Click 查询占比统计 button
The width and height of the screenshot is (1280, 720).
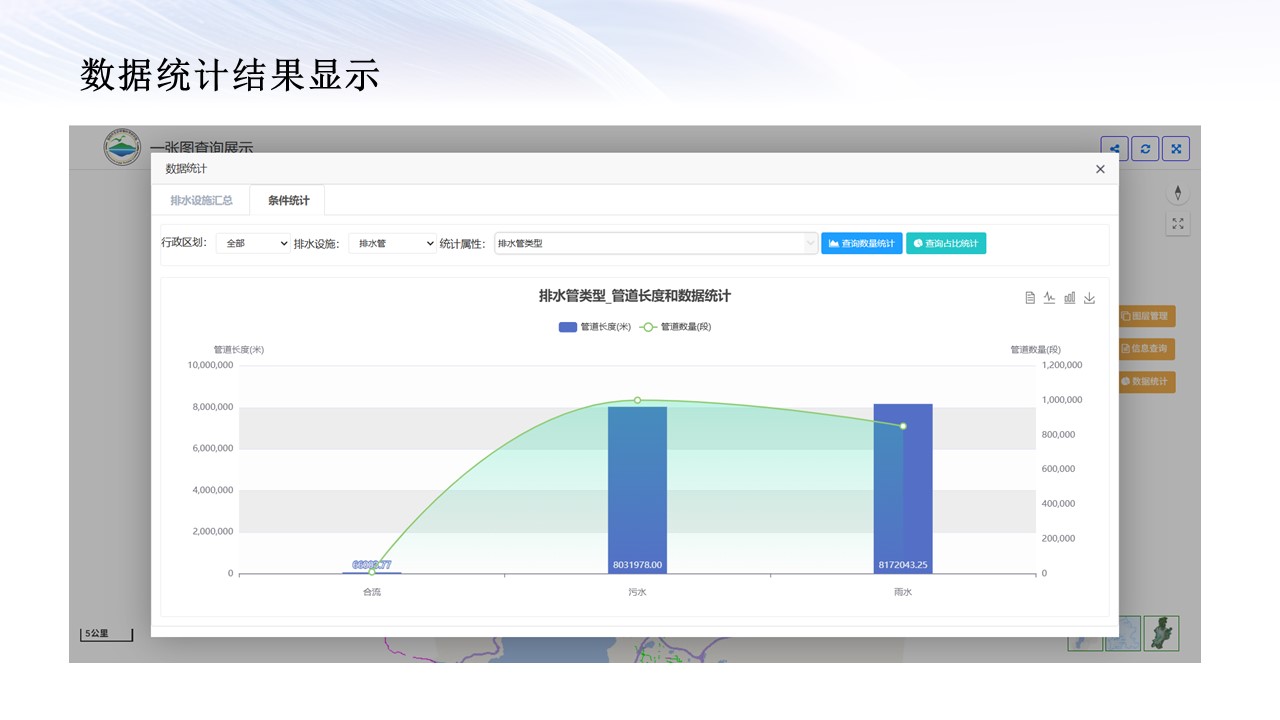point(945,243)
